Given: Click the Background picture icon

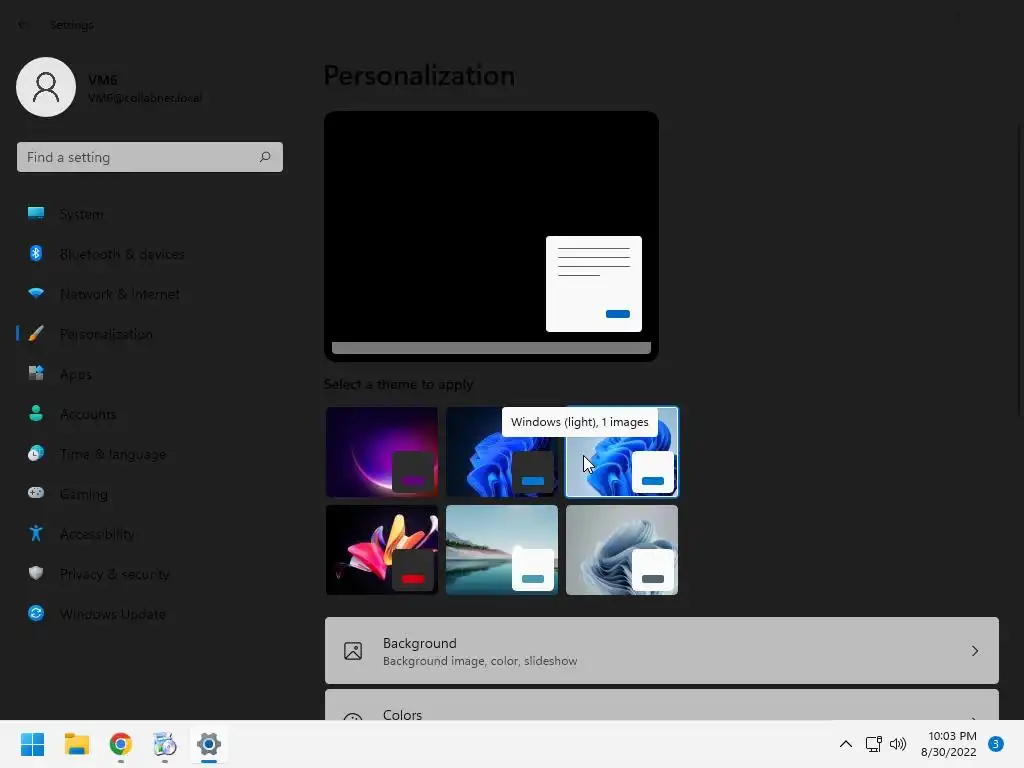Looking at the screenshot, I should (x=353, y=651).
